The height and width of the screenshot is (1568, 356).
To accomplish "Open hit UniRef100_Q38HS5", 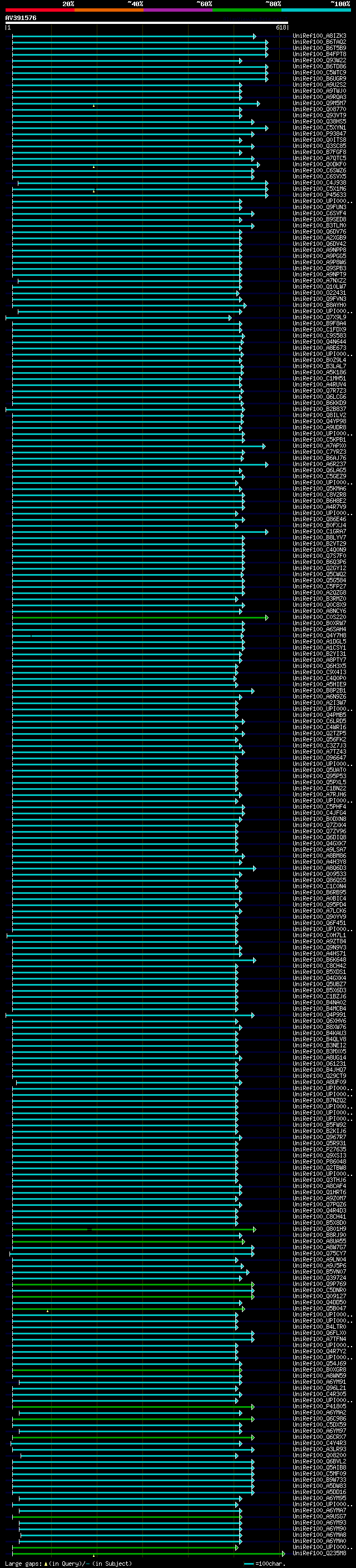I will click(319, 122).
